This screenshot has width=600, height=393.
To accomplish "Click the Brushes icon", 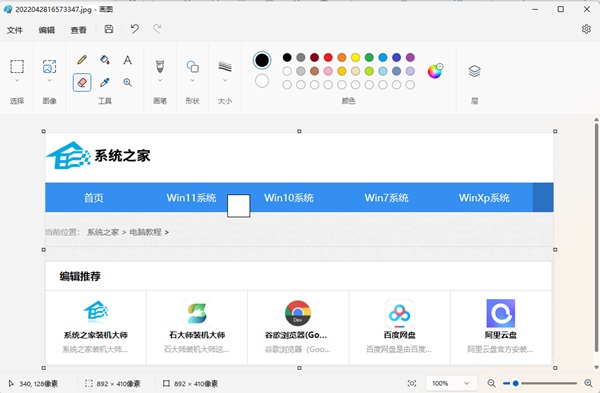I will 160,66.
